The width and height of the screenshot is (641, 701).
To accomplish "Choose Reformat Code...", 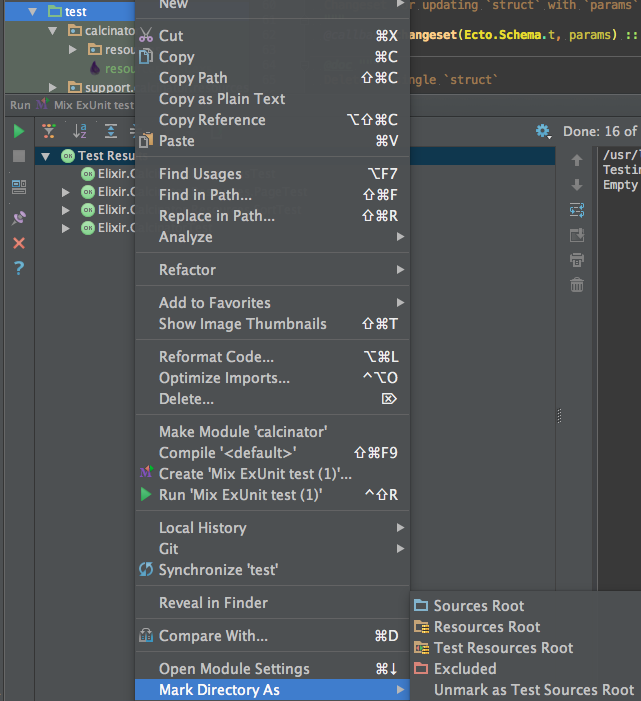I will [x=273, y=357].
